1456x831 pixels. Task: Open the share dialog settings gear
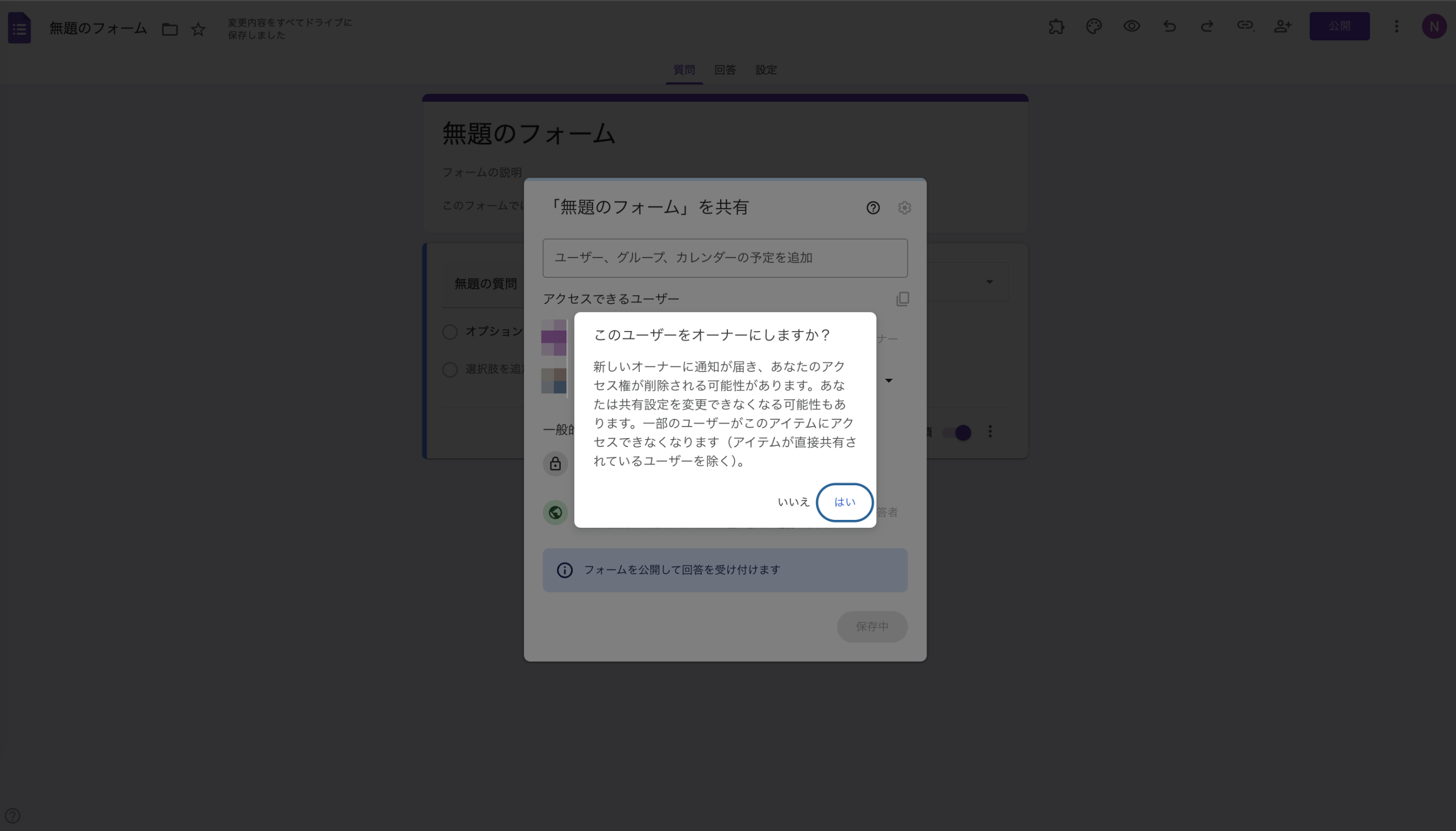(905, 208)
